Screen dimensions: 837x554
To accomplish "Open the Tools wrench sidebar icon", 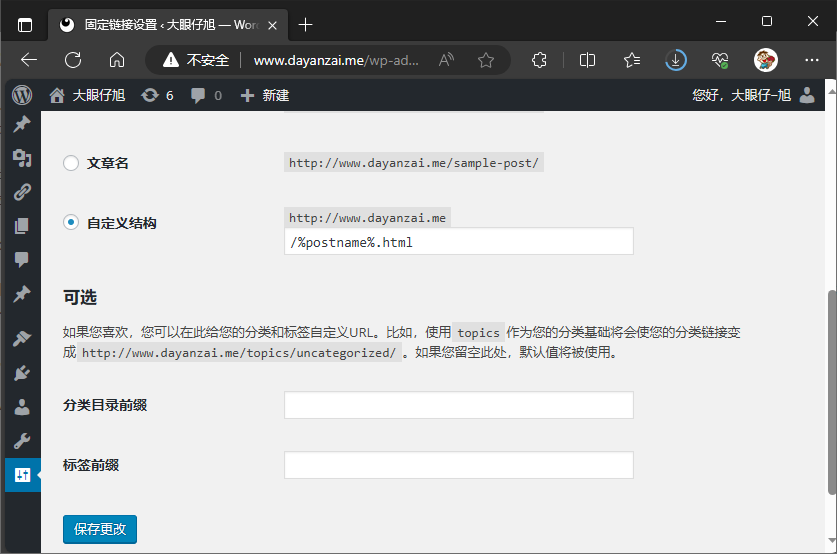I will [22, 441].
